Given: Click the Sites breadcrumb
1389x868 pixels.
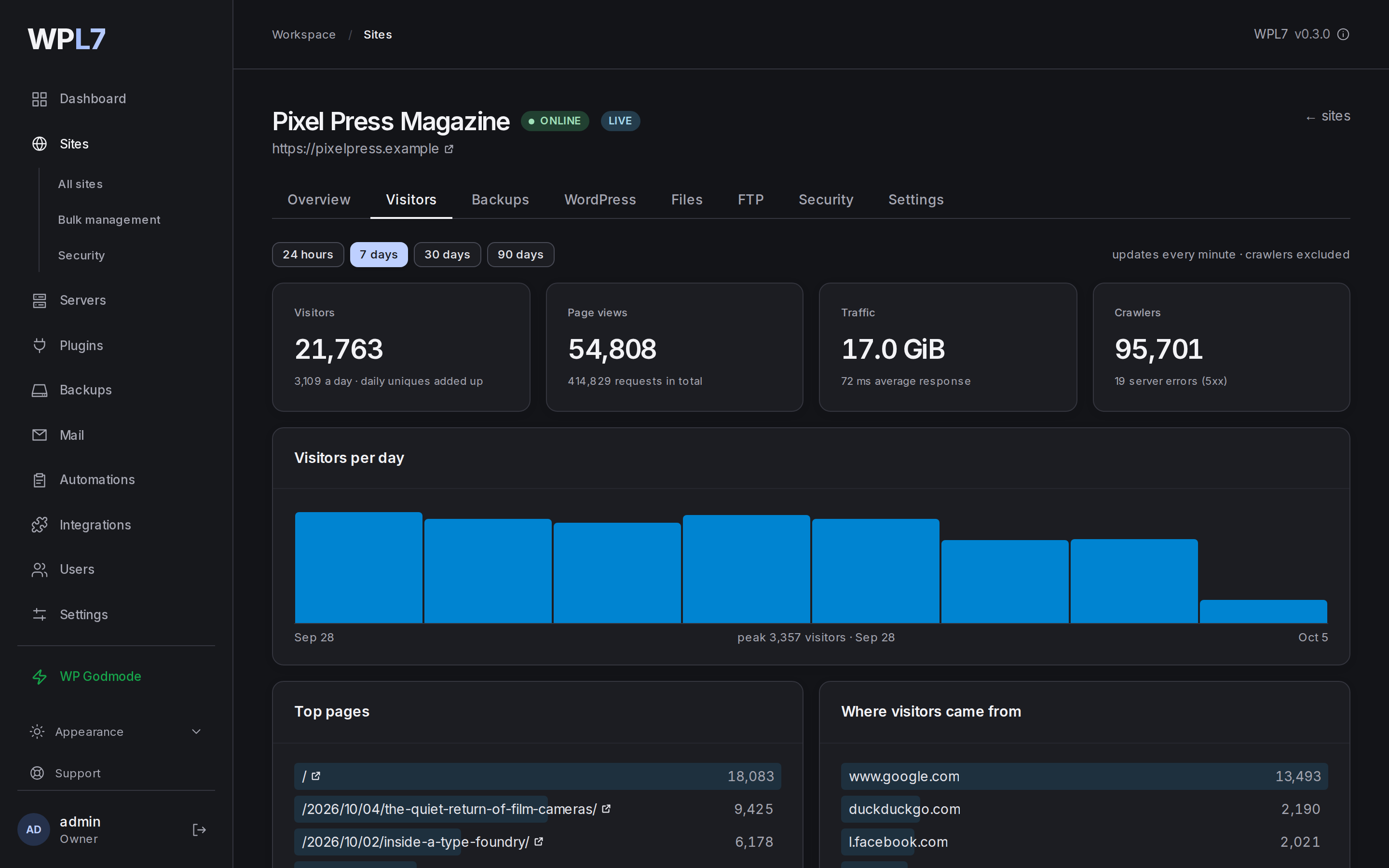Looking at the screenshot, I should click(378, 34).
